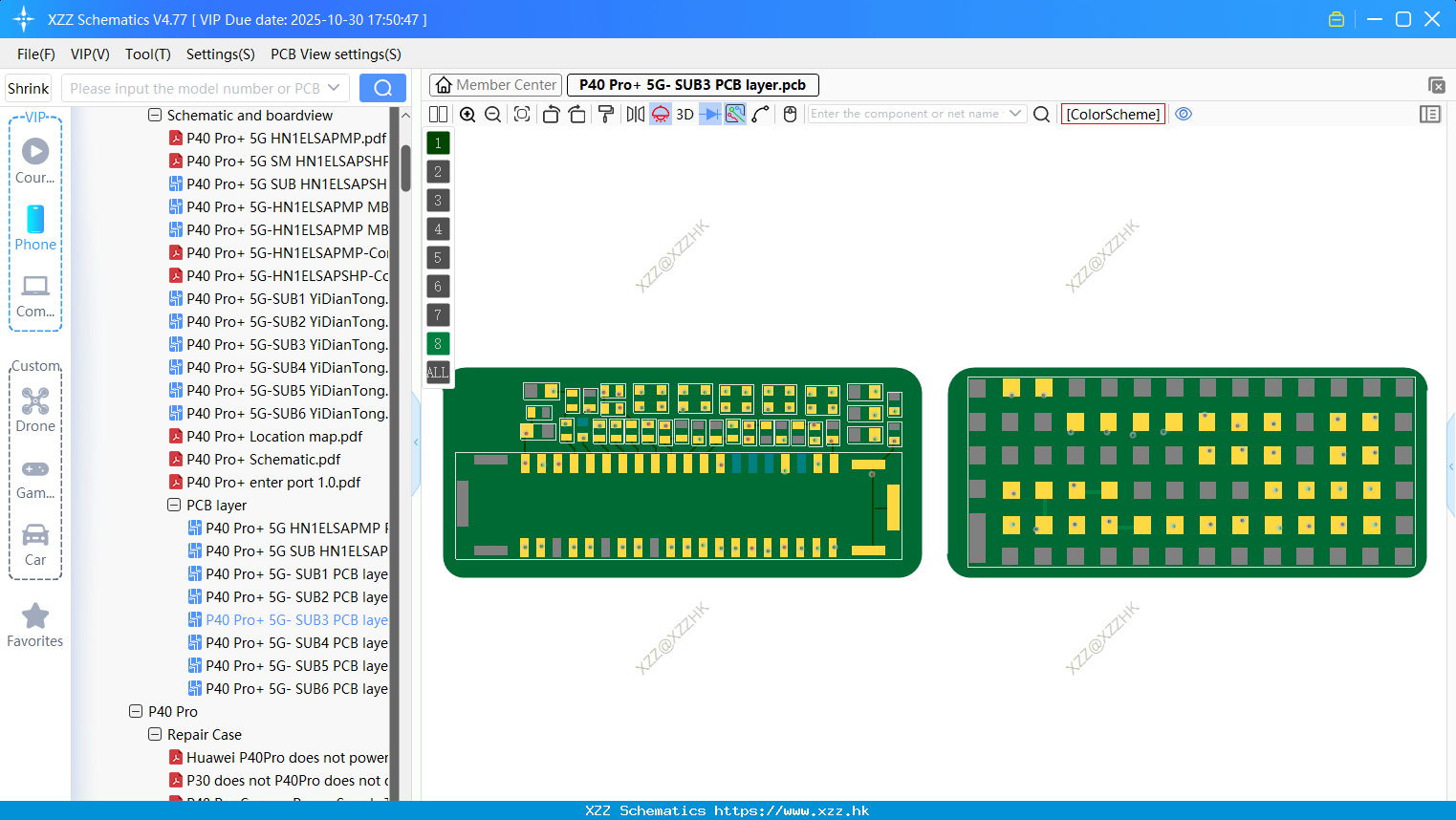The height and width of the screenshot is (820, 1456).
Task: Open the component or net name dropdown arrow
Action: pyautogui.click(x=1015, y=114)
